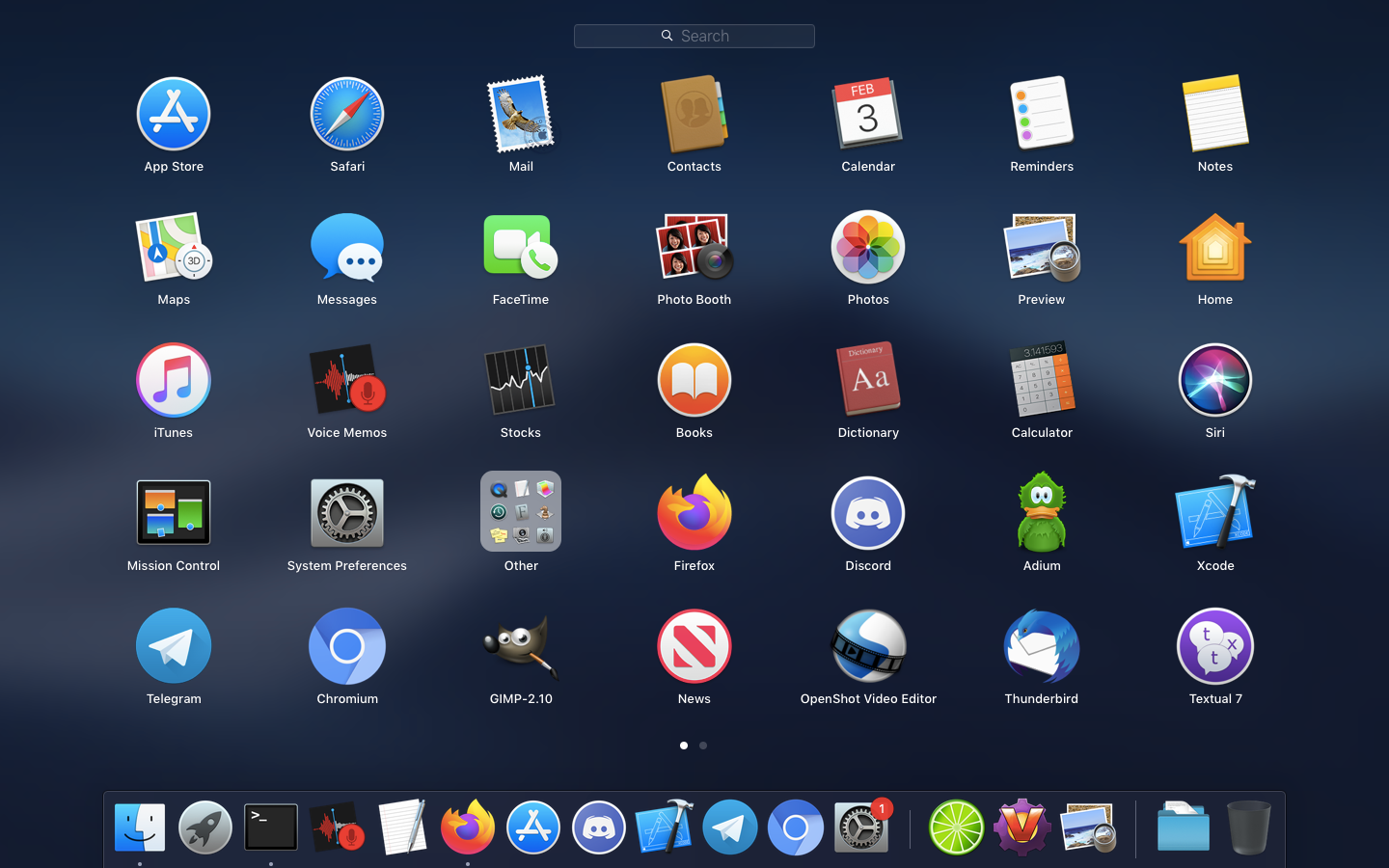Click Discord in the Dock
This screenshot has height=868, width=1389.
pyautogui.click(x=599, y=827)
